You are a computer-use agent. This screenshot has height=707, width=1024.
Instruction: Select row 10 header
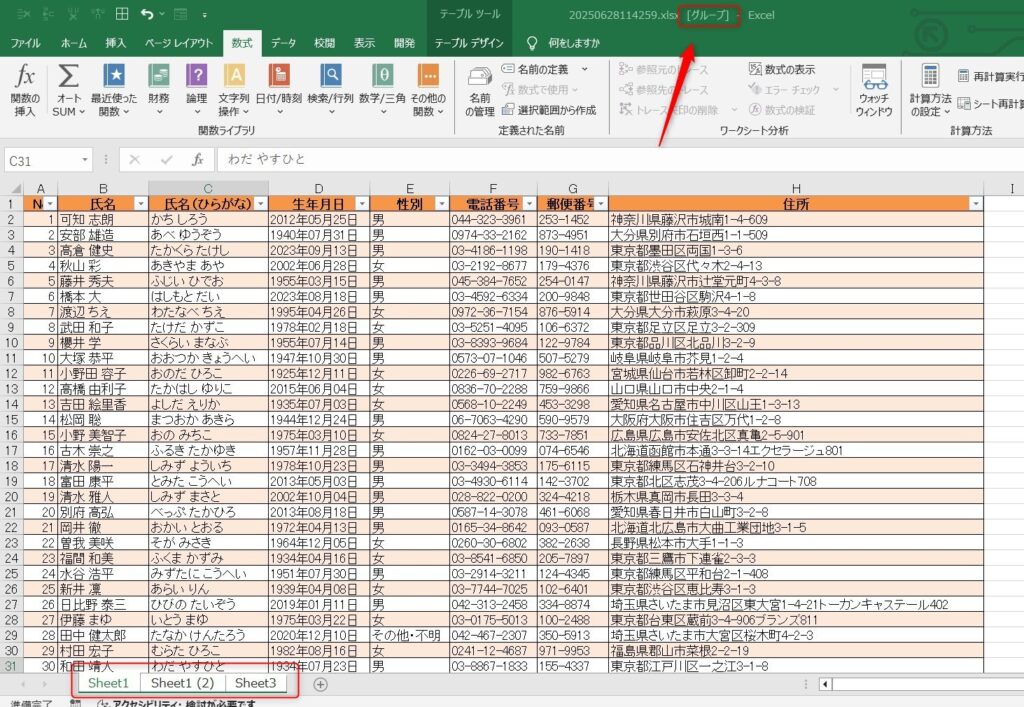coord(11,343)
